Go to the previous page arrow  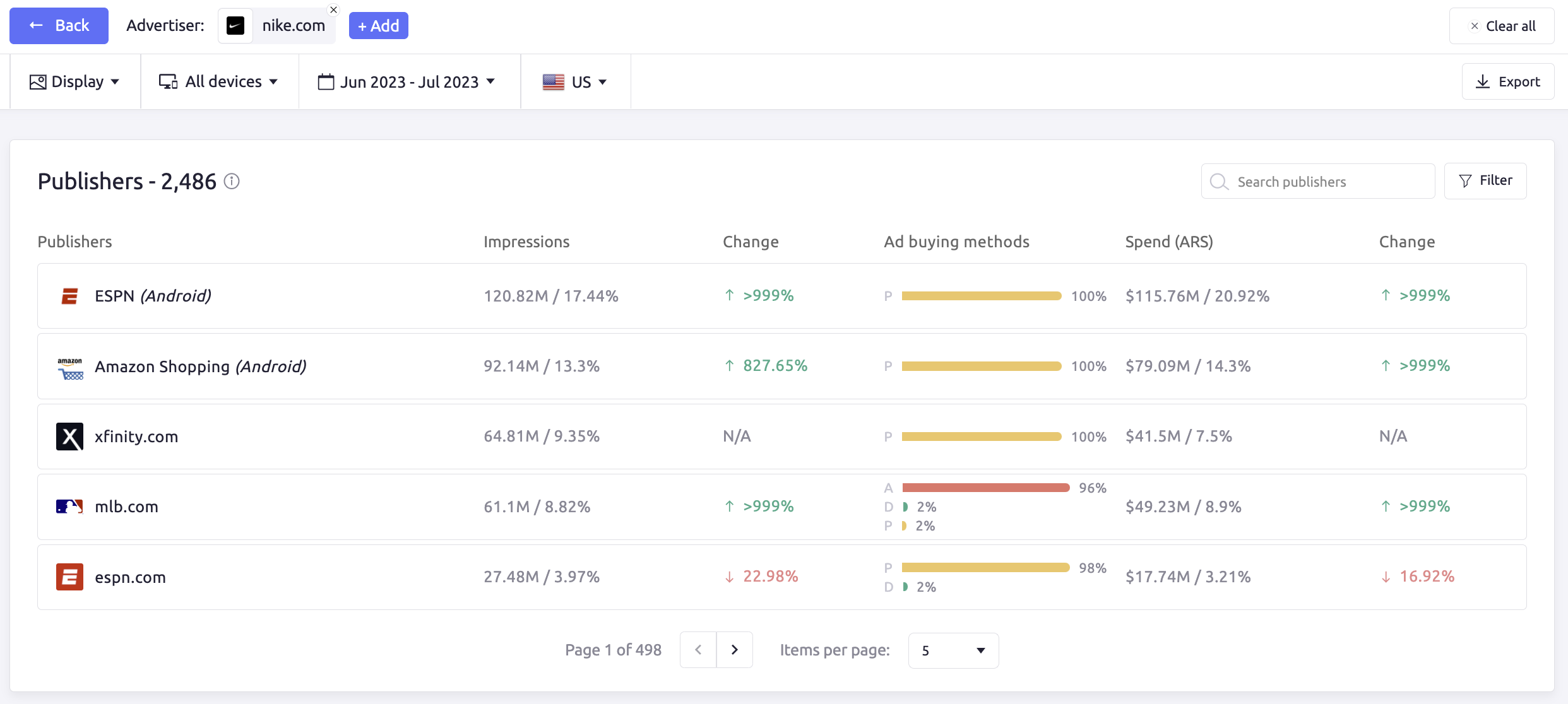pyautogui.click(x=698, y=650)
